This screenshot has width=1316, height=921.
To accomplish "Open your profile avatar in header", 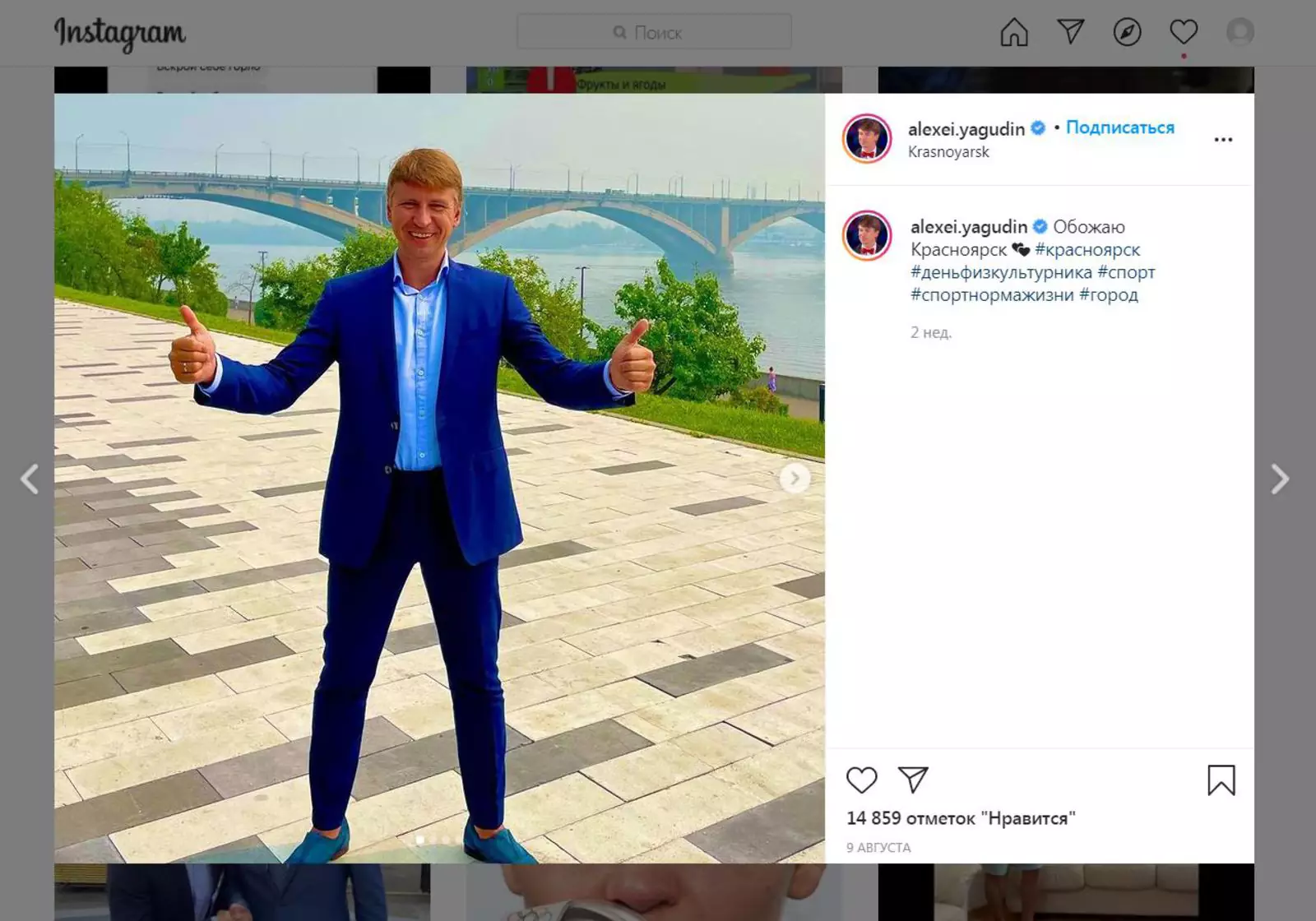I will (x=1240, y=33).
